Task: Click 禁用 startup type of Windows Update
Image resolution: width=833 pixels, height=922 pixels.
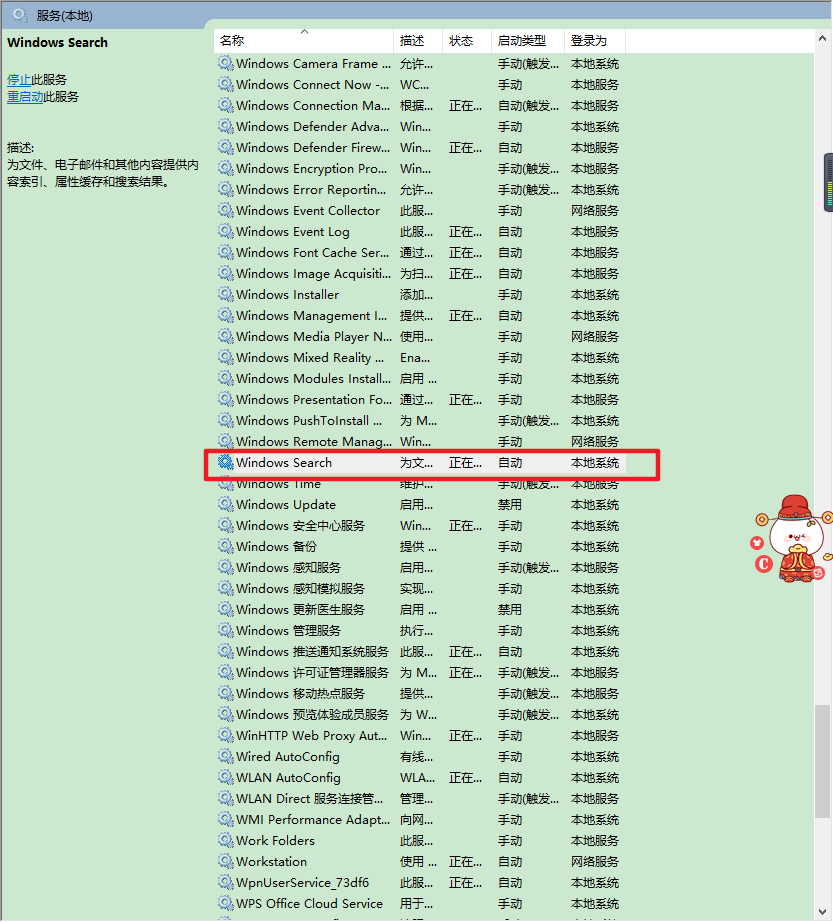Action: point(510,505)
